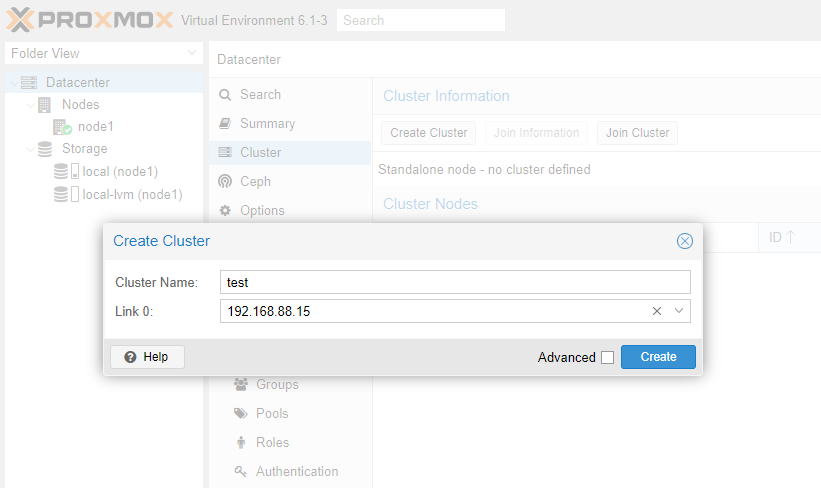Open the Roles menu item
The width and height of the screenshot is (821, 488).
[272, 442]
